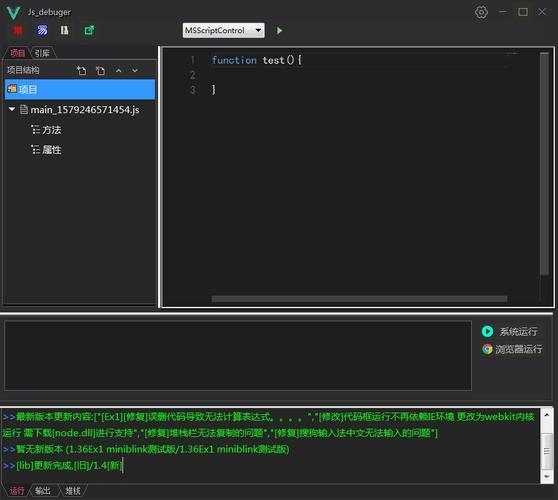Switch to the 引库 tab
Image resolution: width=558 pixels, height=500 pixels.
pyautogui.click(x=42, y=53)
